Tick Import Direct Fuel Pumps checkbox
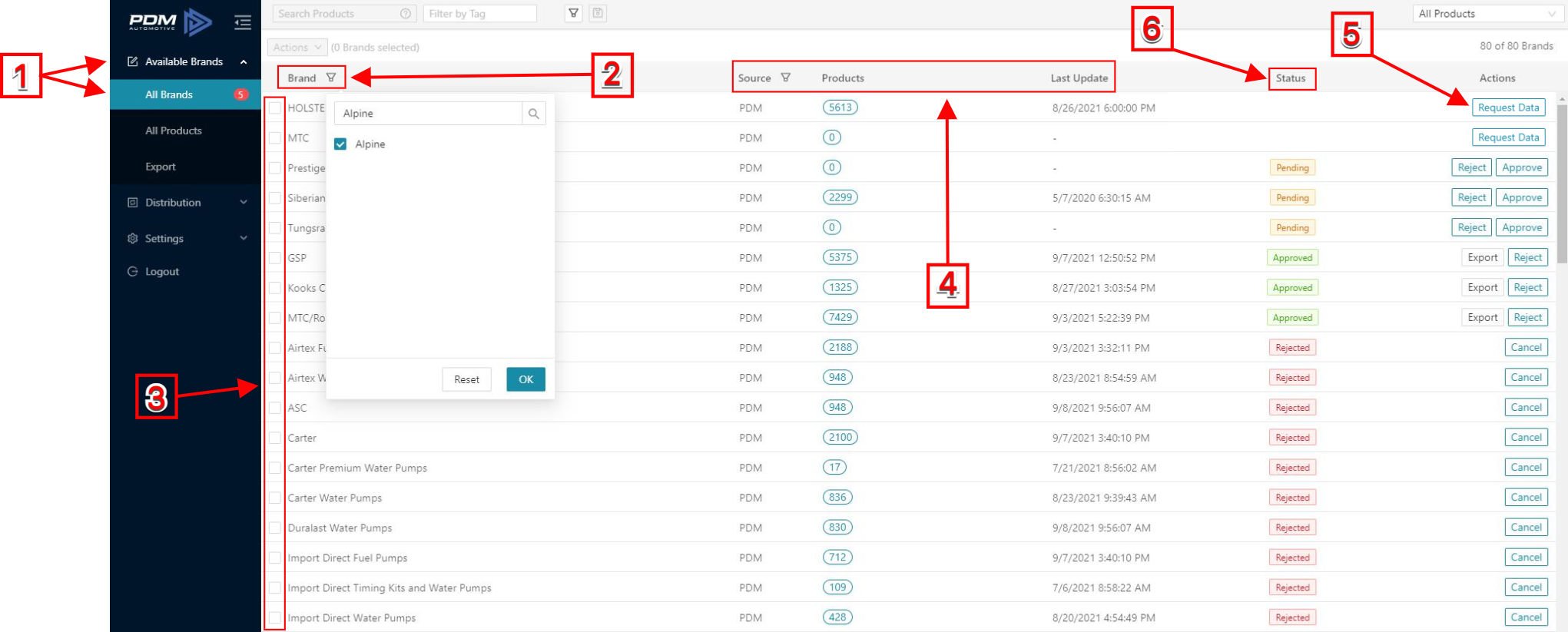The image size is (1568, 632). point(275,558)
